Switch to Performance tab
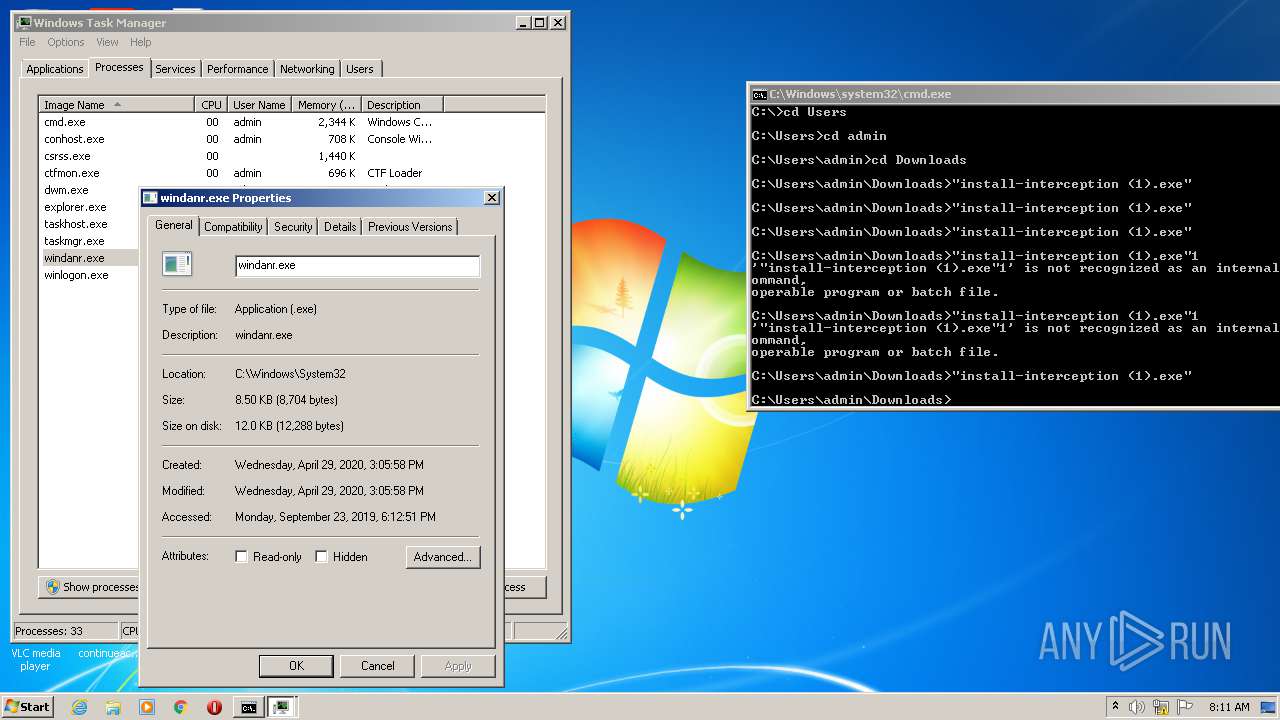 click(x=238, y=69)
